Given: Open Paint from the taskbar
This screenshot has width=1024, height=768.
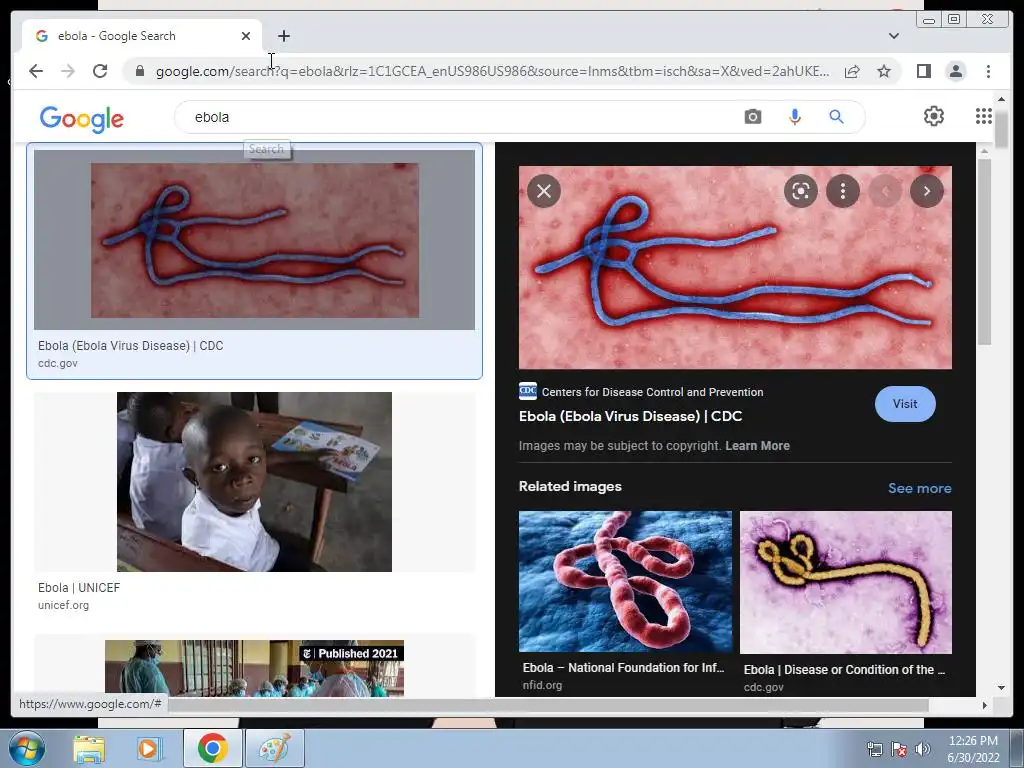Looking at the screenshot, I should click(274, 748).
